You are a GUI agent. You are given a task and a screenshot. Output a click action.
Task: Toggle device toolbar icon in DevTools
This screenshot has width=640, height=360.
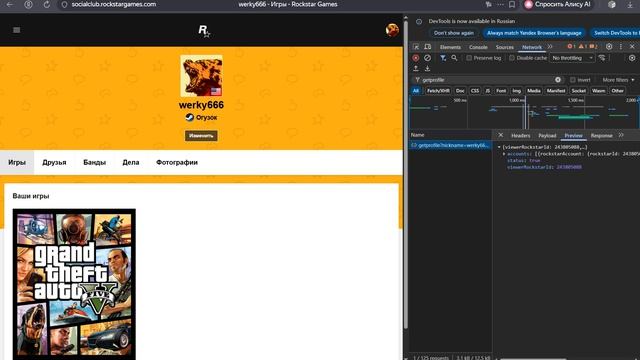(427, 47)
